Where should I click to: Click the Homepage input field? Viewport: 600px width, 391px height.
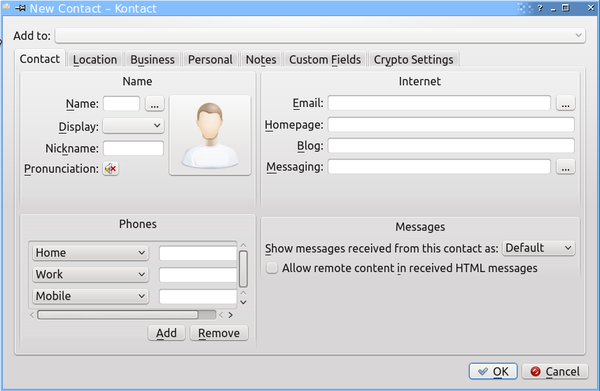coord(451,125)
